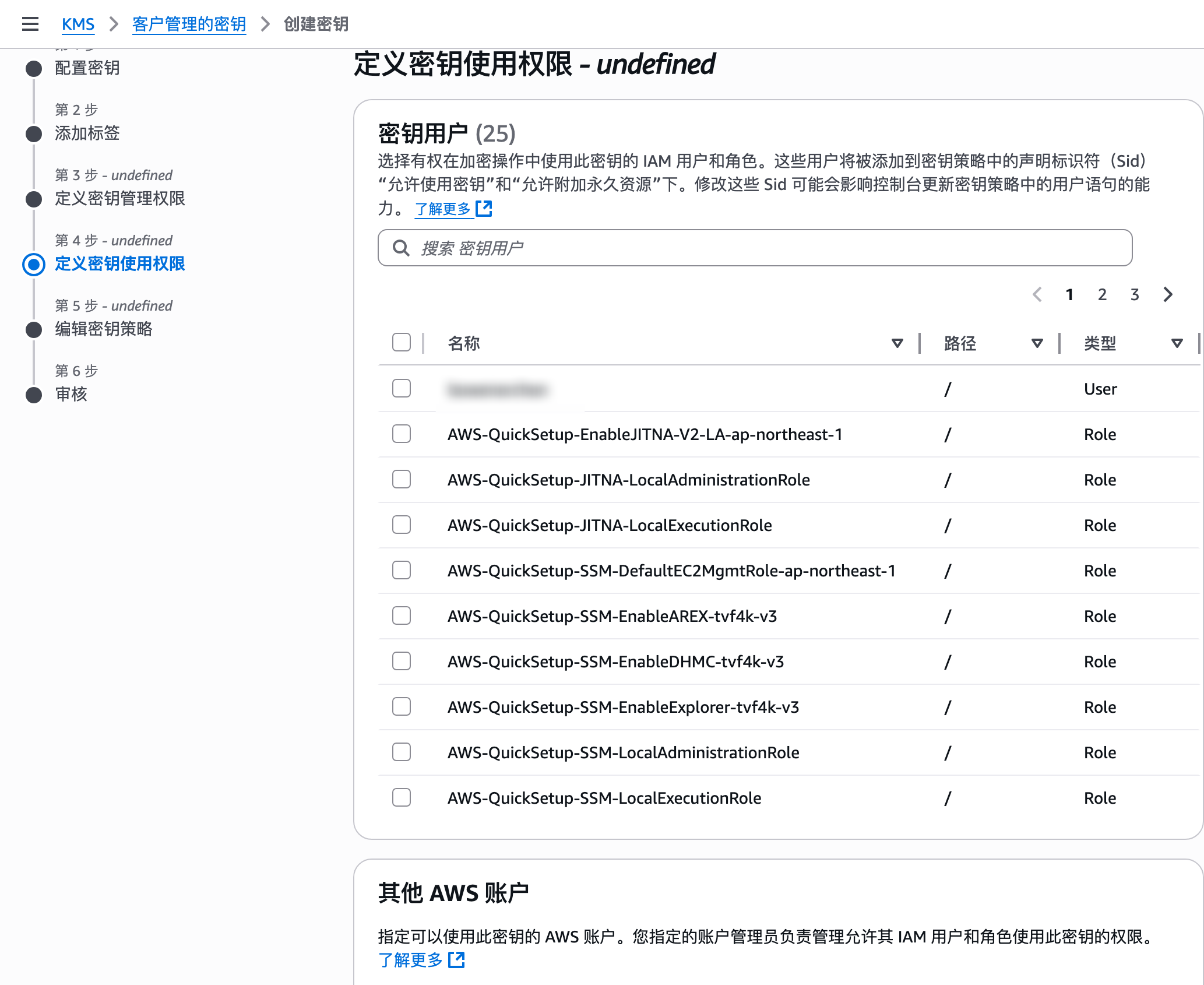Viewport: 1204px width, 985px height.
Task: Click the KMS breadcrumb link
Action: tap(78, 24)
